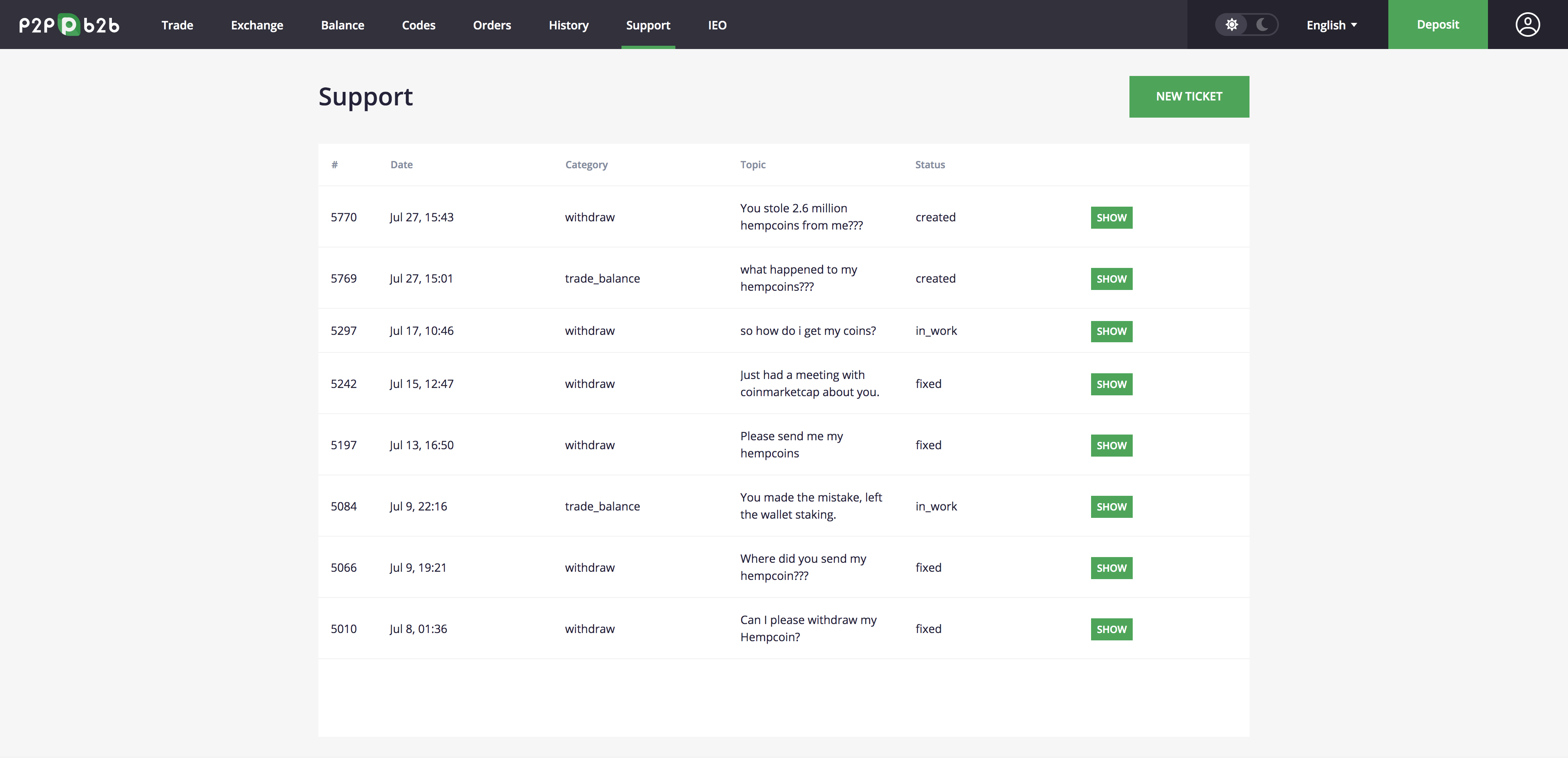
Task: Click 'trade_balance' category of ticket 5769
Action: (x=602, y=278)
